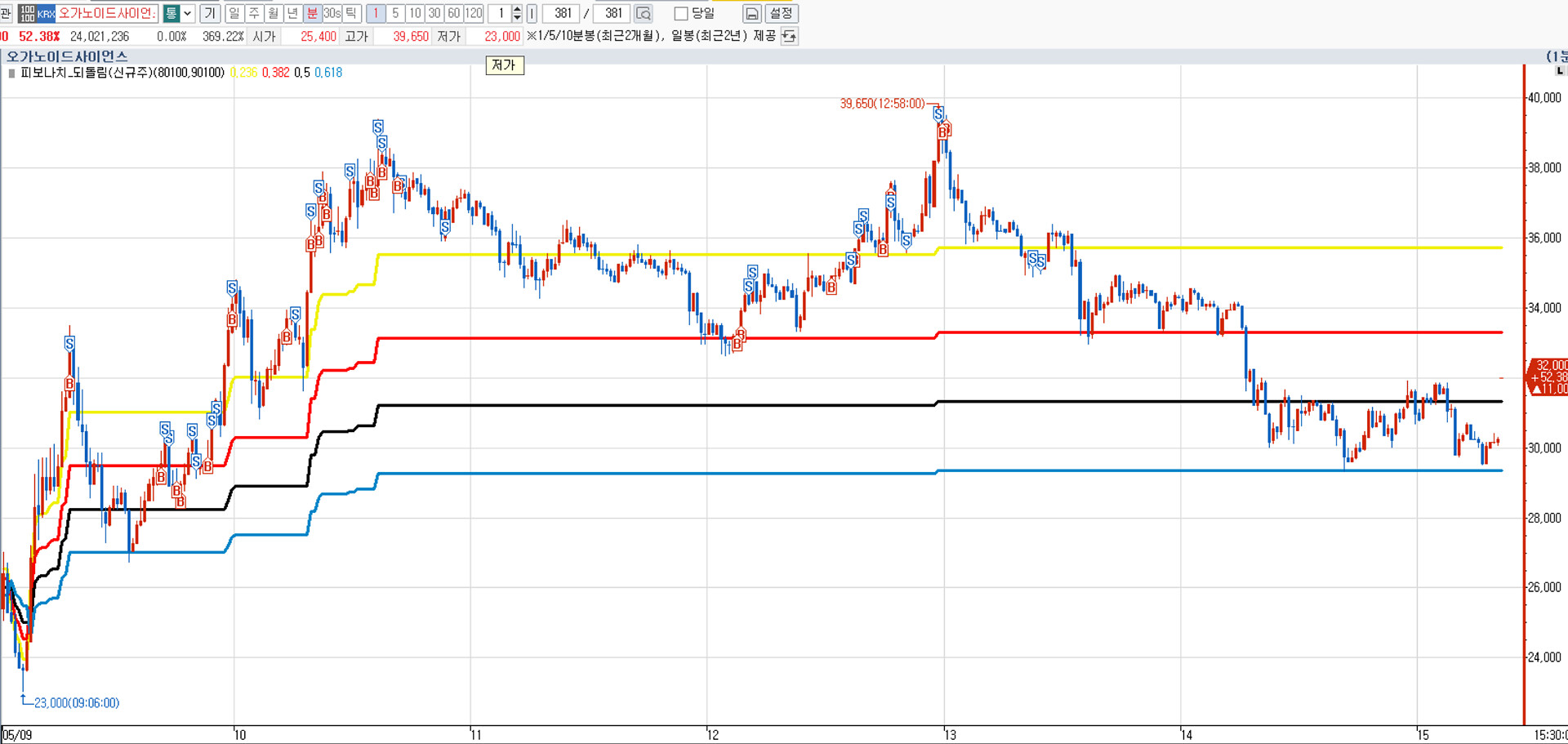Click the KRX exchange badge icon
This screenshot has width=1568, height=744.
click(x=47, y=13)
